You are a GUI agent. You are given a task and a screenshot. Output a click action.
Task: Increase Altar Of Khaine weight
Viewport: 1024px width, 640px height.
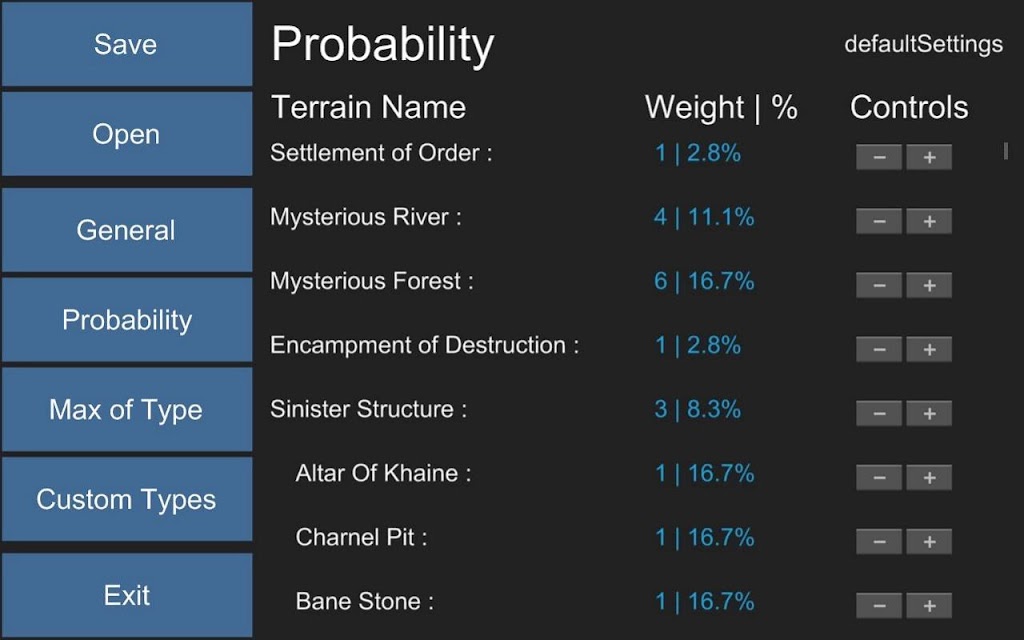929,477
